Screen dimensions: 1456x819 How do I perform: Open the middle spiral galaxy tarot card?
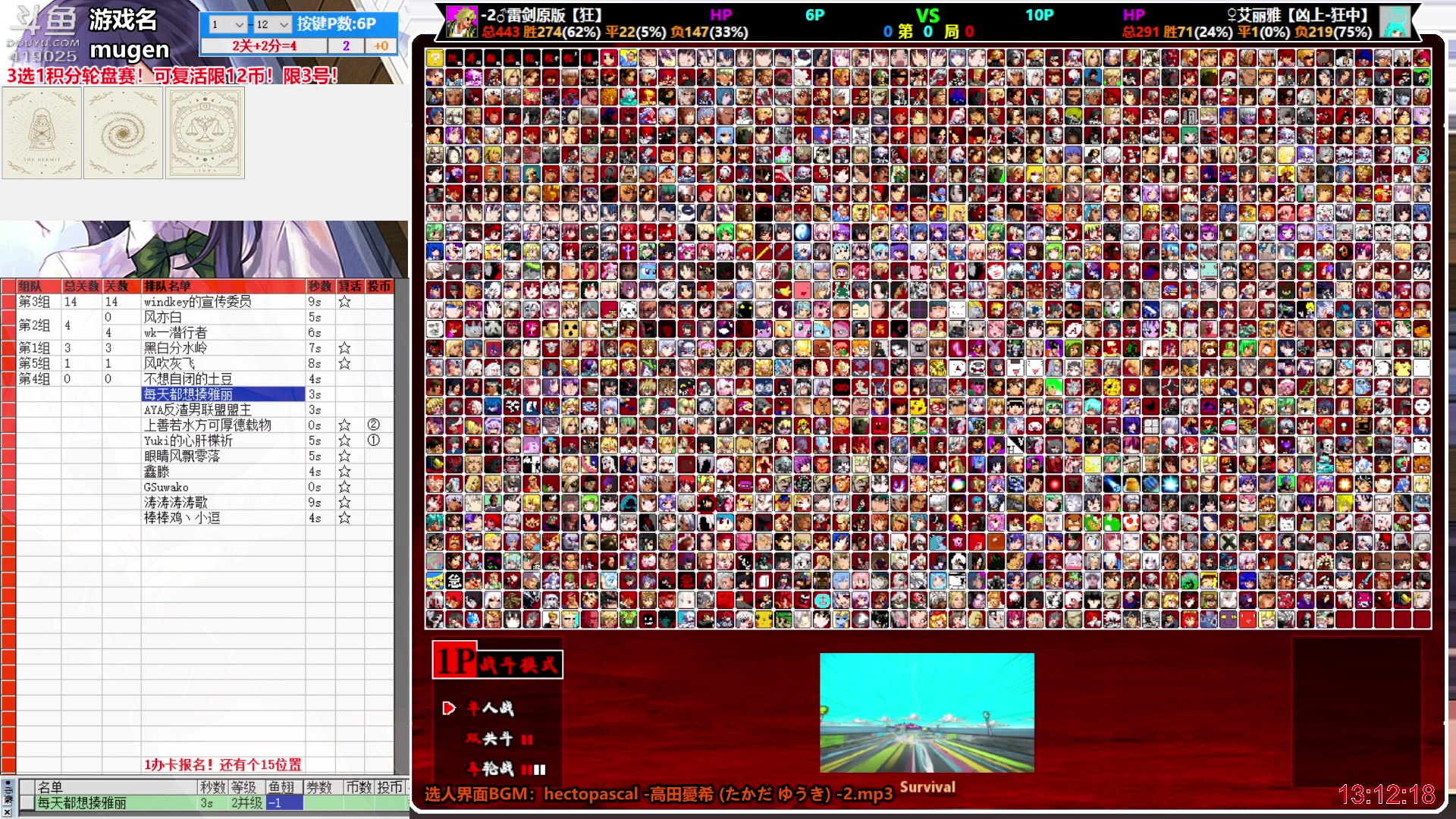tap(123, 133)
